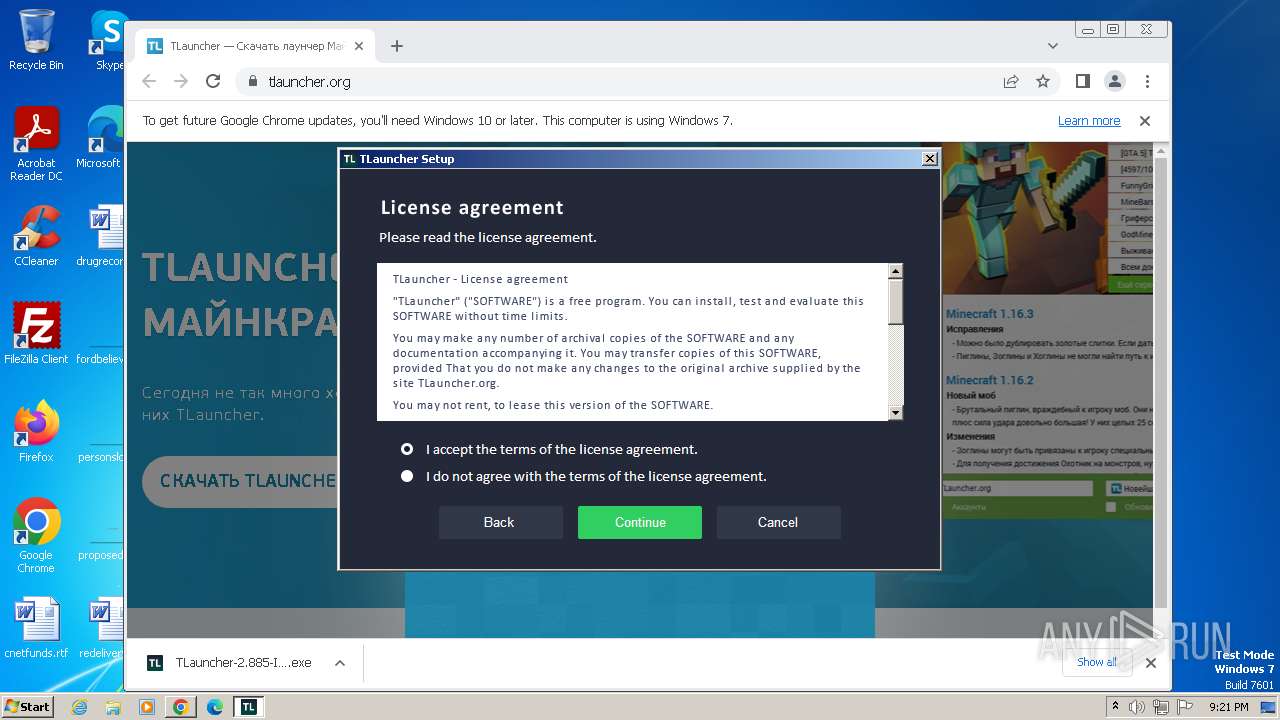Select the TLauncher browser tab

point(254,46)
